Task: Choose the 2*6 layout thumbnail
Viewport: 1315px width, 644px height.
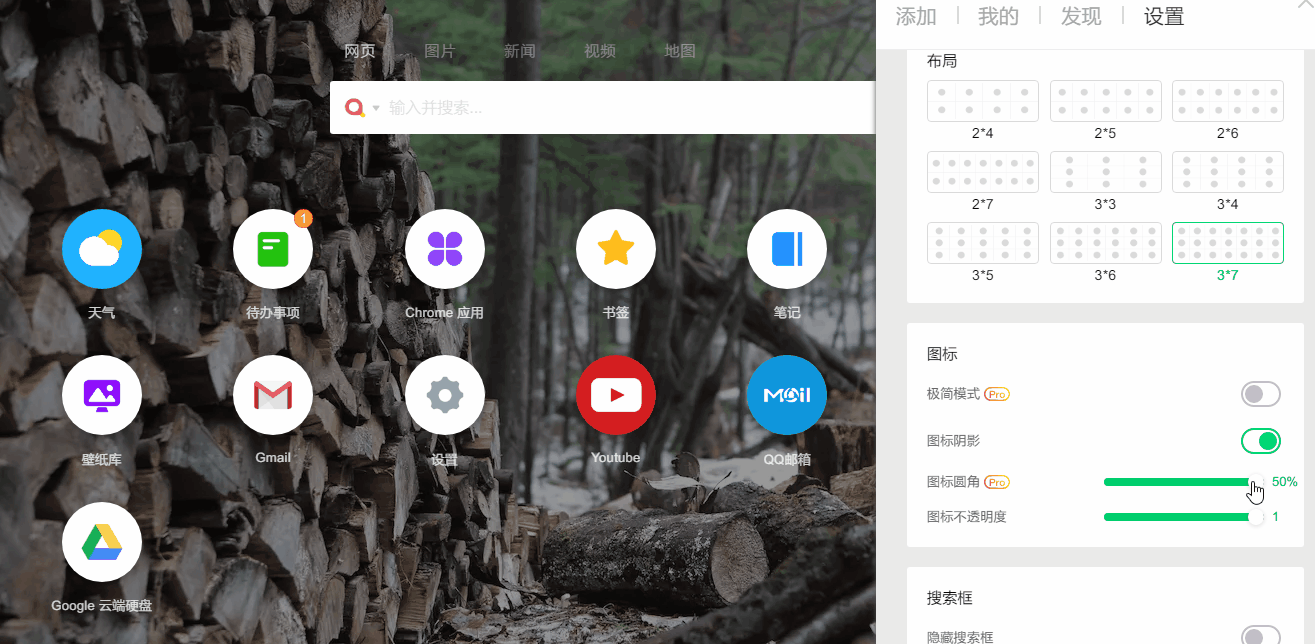Action: 1228,101
